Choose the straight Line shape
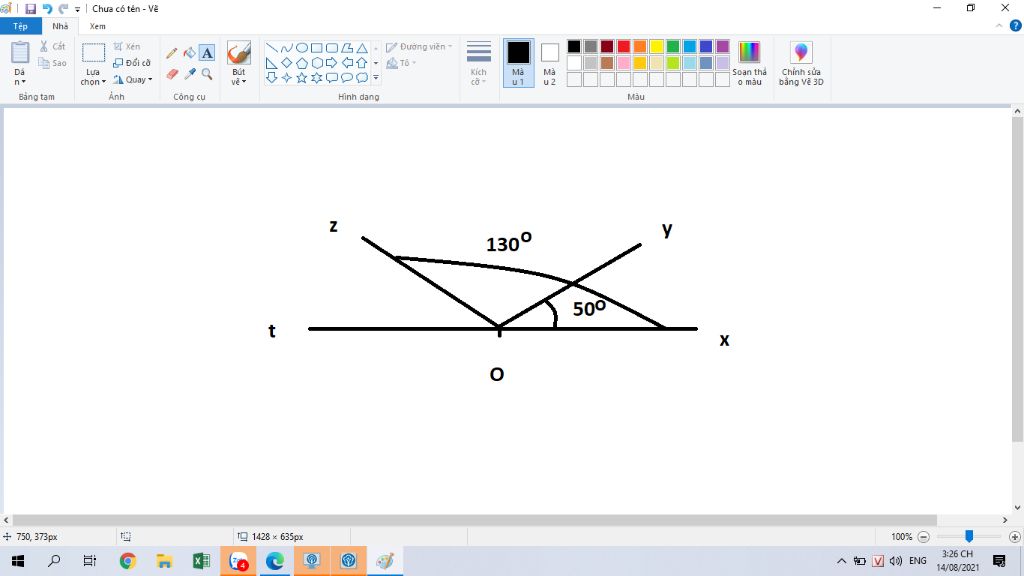The width and height of the screenshot is (1024, 576). click(x=272, y=48)
